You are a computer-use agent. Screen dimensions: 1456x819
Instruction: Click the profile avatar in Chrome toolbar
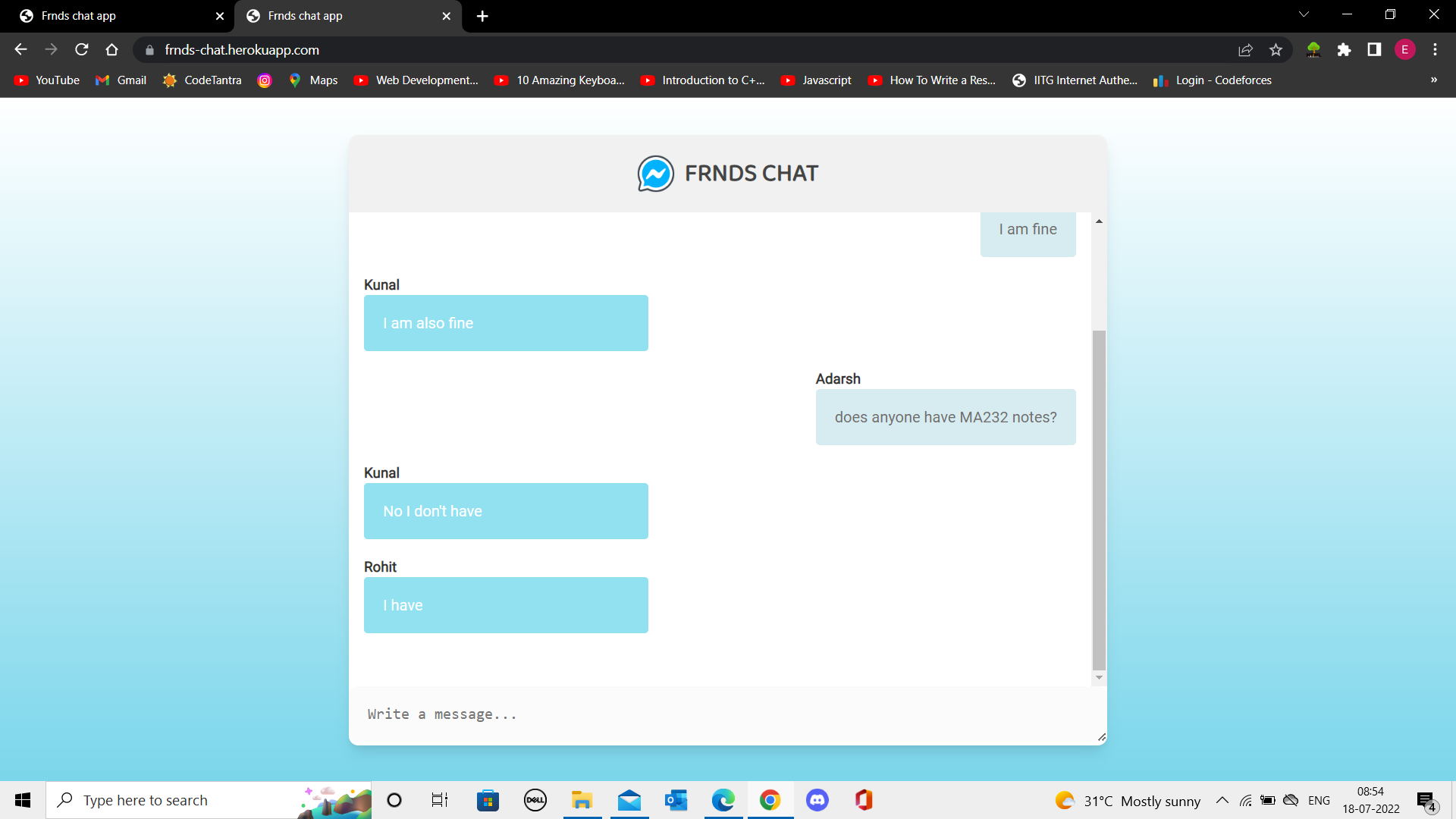(x=1406, y=49)
